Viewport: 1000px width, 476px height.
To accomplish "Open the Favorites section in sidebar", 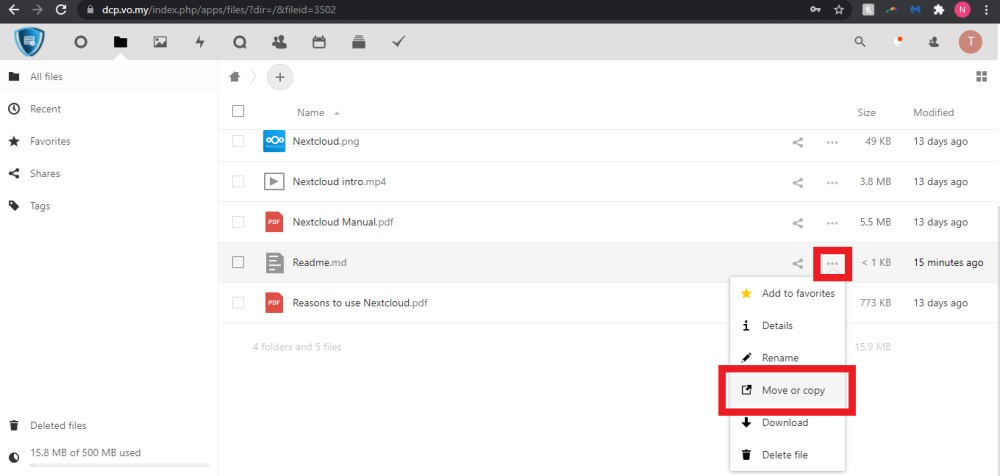I will [50, 142].
